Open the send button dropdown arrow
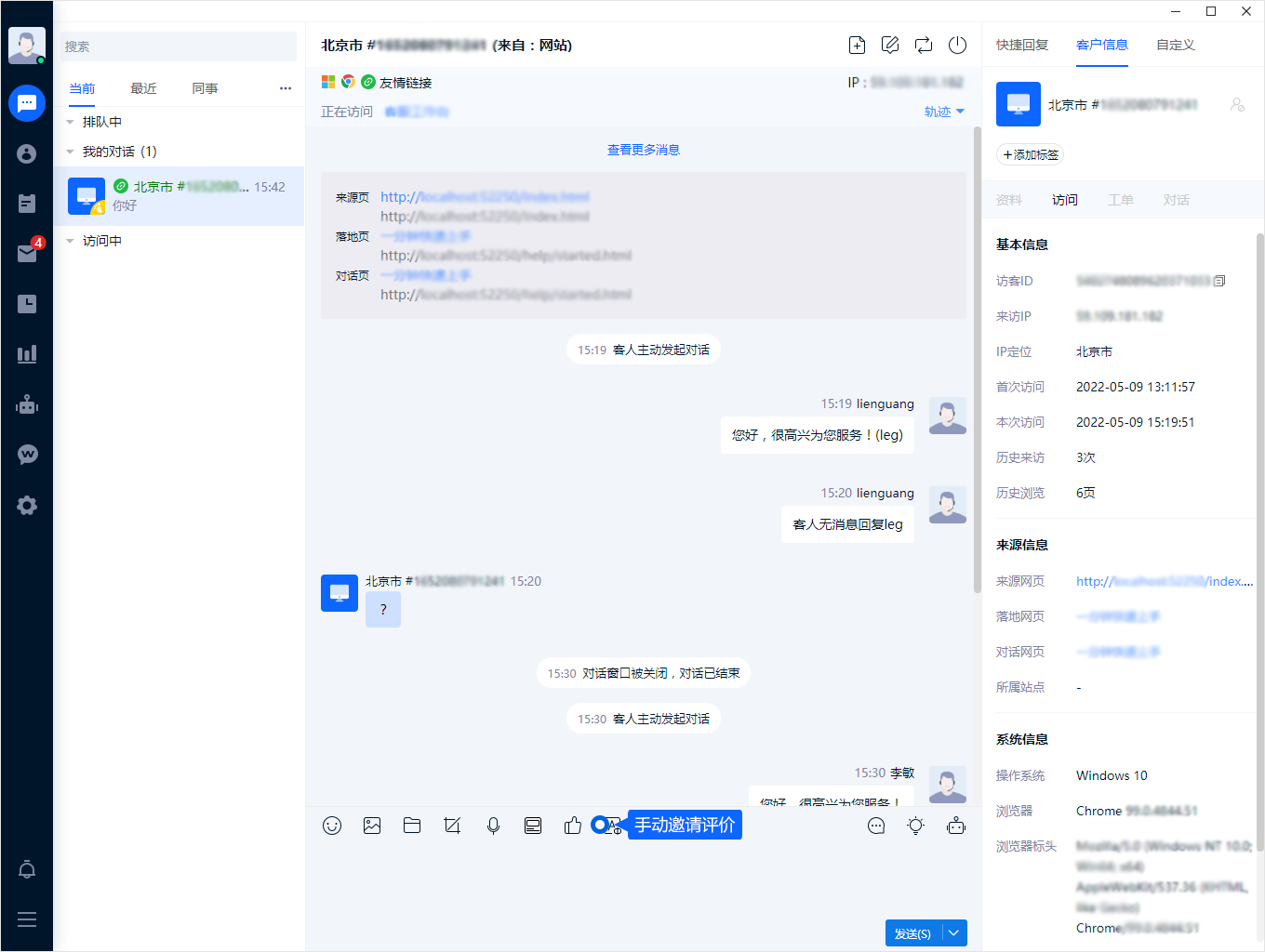1265x952 pixels. (x=954, y=933)
